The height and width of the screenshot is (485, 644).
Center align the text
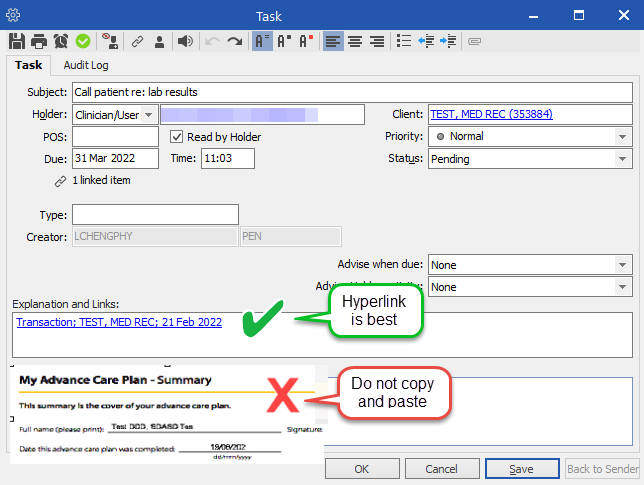pos(355,41)
